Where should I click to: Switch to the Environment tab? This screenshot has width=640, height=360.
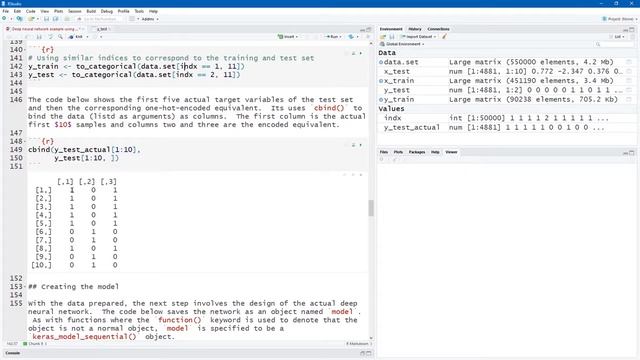click(x=391, y=29)
